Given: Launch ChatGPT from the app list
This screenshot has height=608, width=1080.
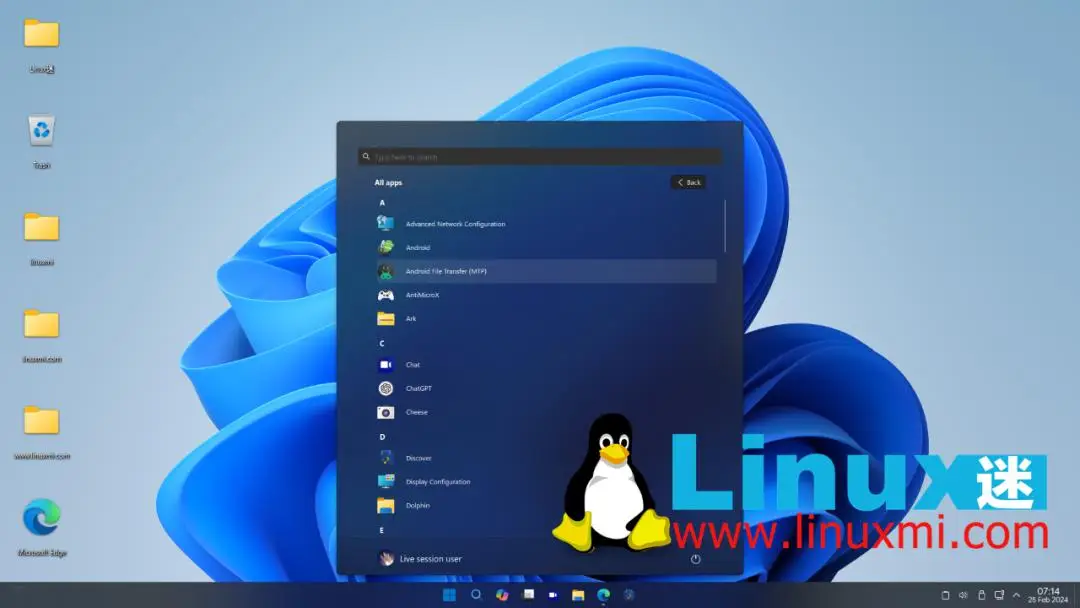Looking at the screenshot, I should pyautogui.click(x=418, y=388).
